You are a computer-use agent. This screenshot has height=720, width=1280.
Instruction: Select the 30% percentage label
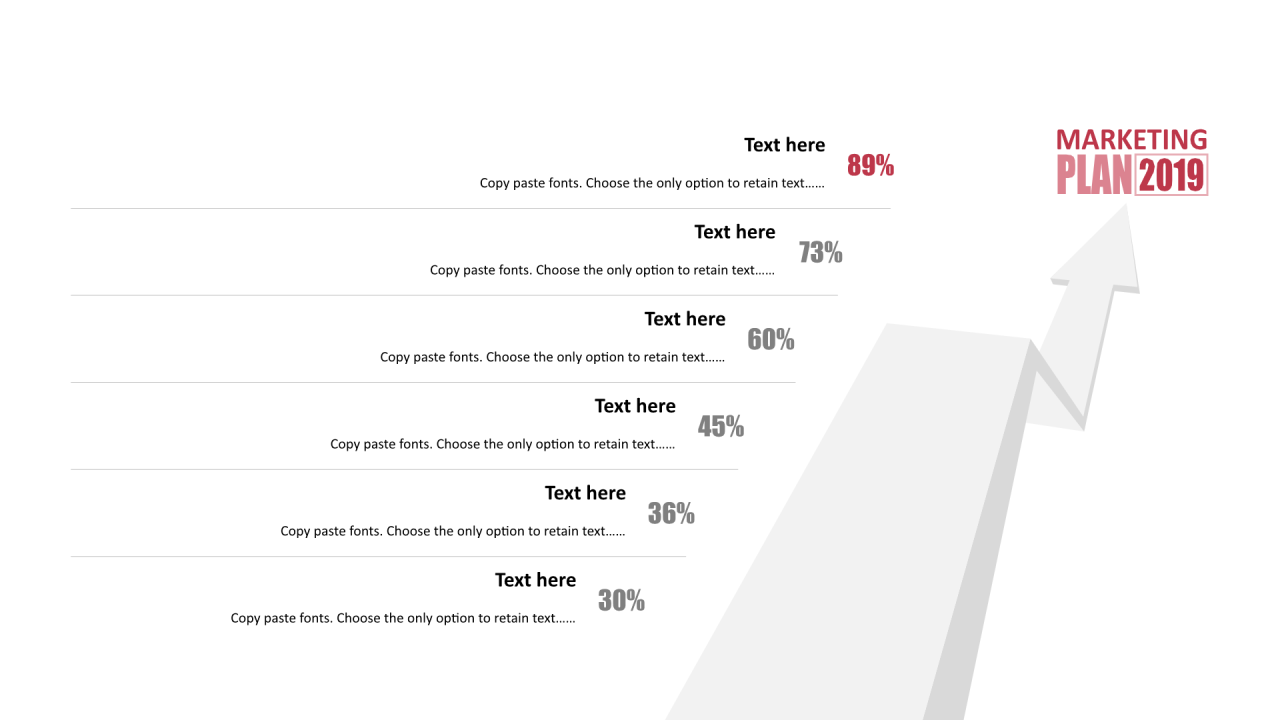(621, 601)
